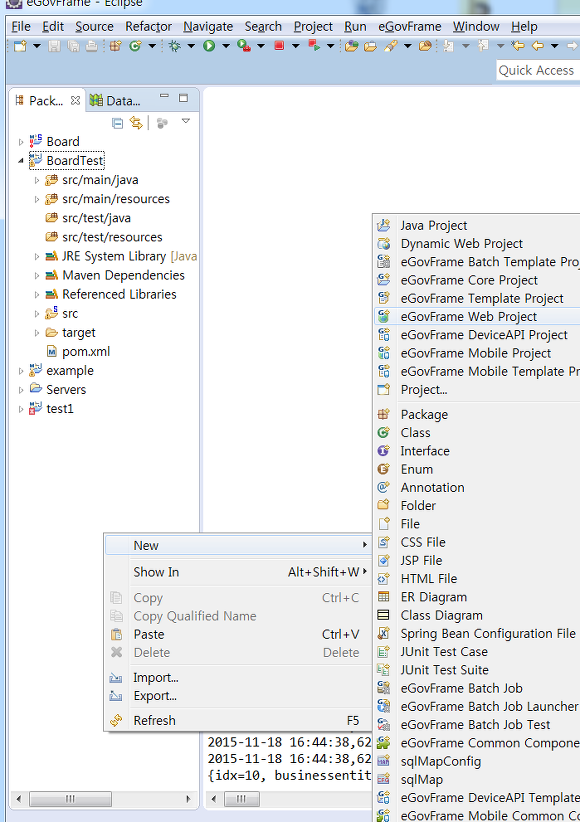Click console horizontal scrollbar thumb
The height and width of the screenshot is (822, 580).
coord(241,799)
